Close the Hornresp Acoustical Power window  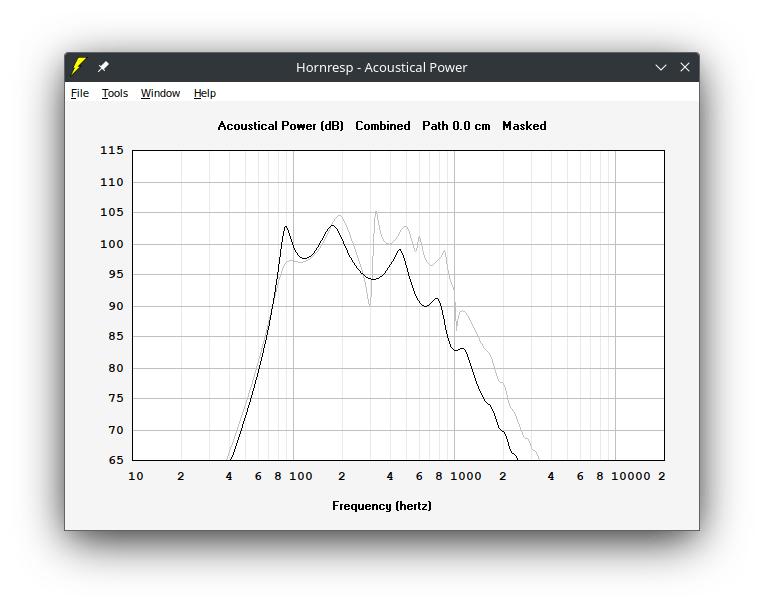pyautogui.click(x=685, y=67)
